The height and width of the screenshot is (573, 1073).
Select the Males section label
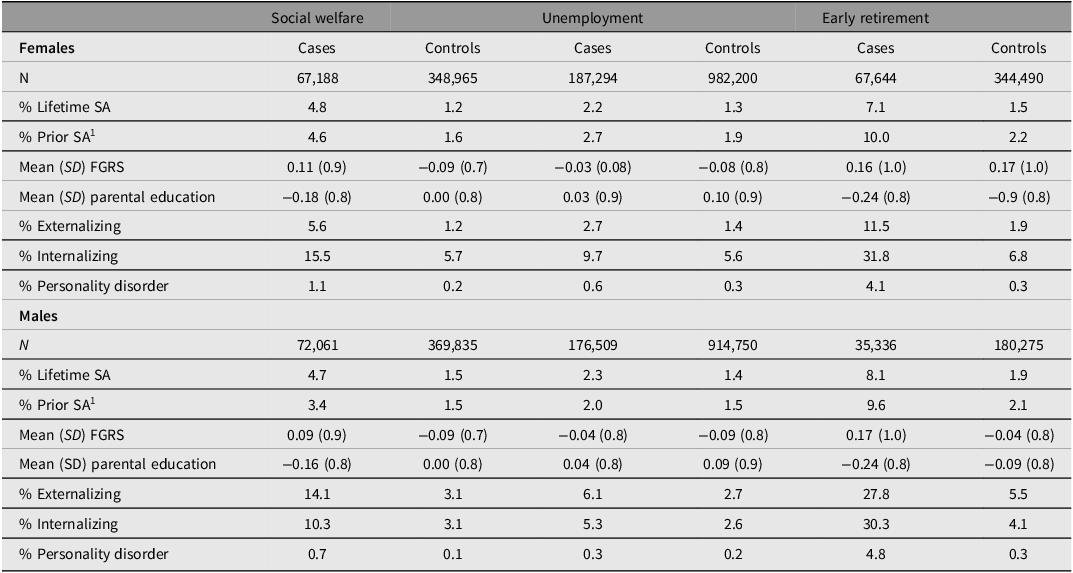pyautogui.click(x=39, y=316)
